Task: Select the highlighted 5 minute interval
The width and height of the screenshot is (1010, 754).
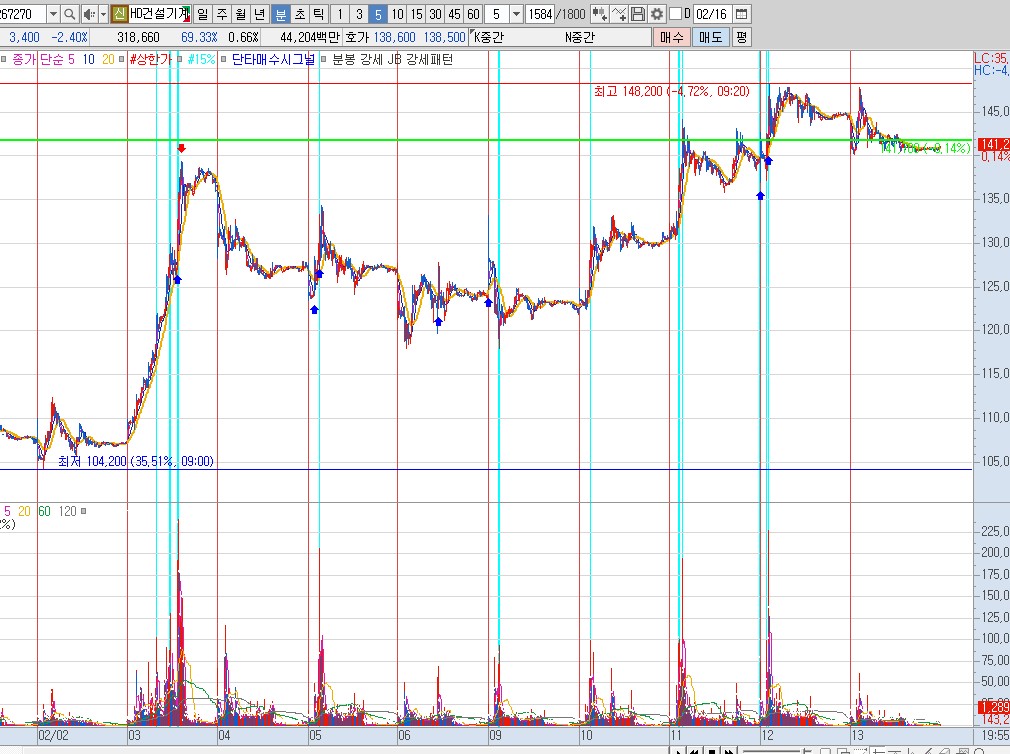Action: pyautogui.click(x=378, y=14)
